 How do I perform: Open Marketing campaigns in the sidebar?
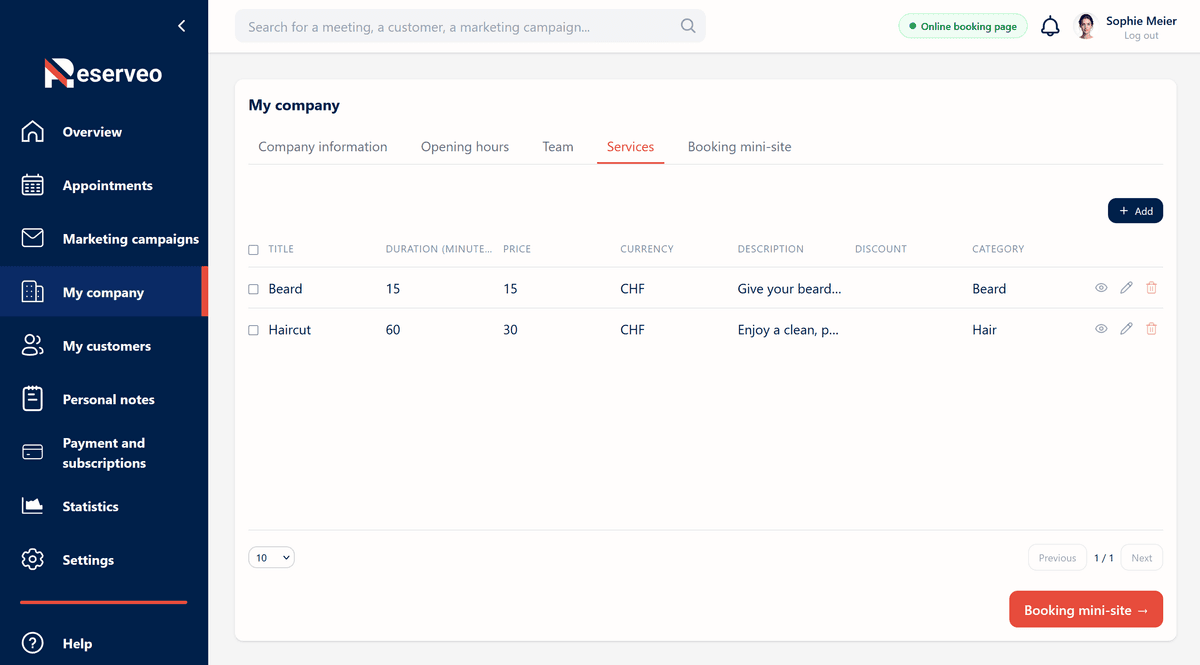130,239
